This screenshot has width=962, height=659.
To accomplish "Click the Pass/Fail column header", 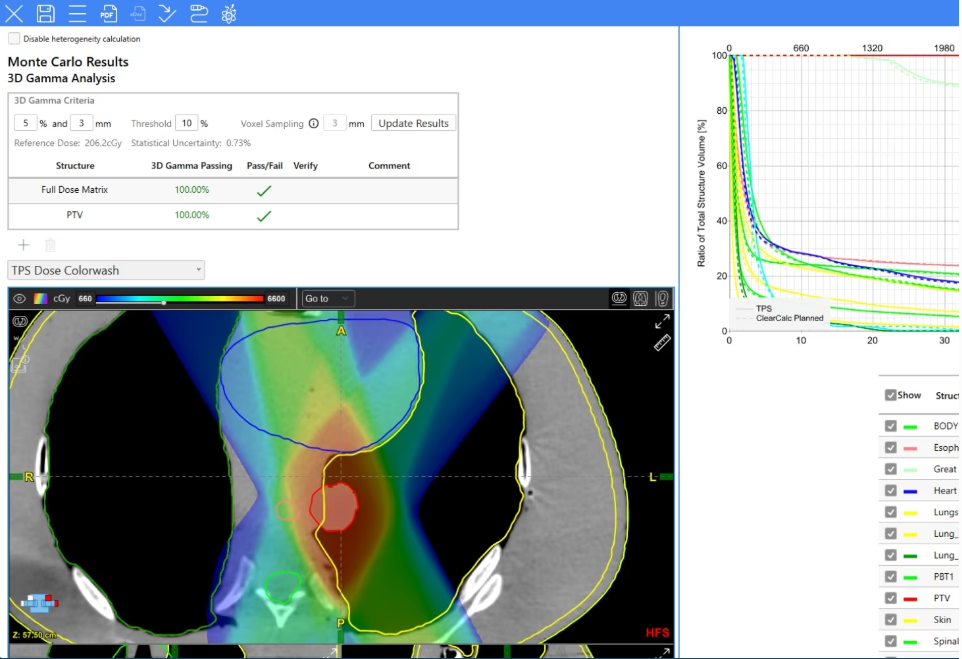I will [264, 166].
